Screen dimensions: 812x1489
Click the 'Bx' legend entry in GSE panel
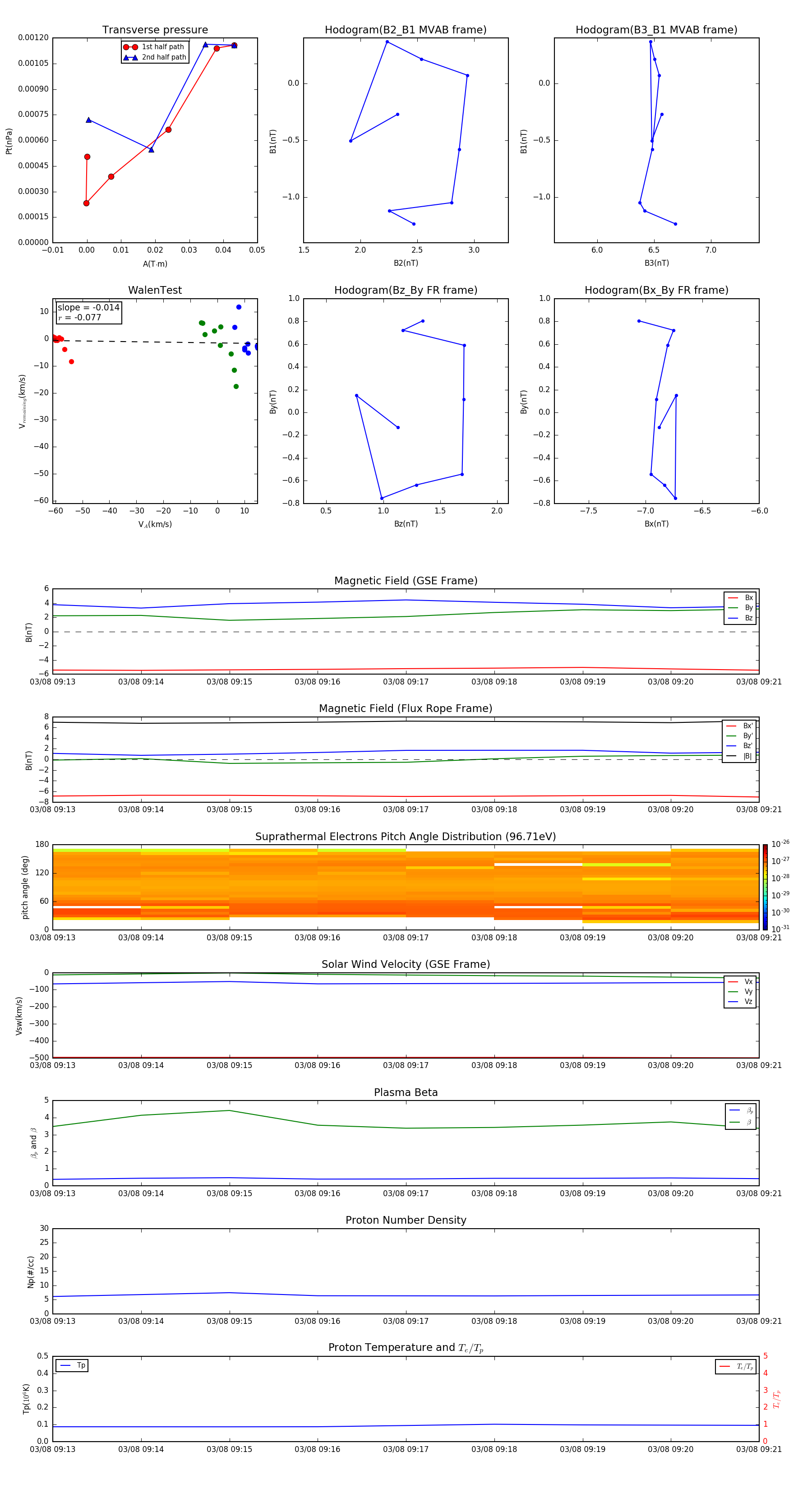[740, 598]
